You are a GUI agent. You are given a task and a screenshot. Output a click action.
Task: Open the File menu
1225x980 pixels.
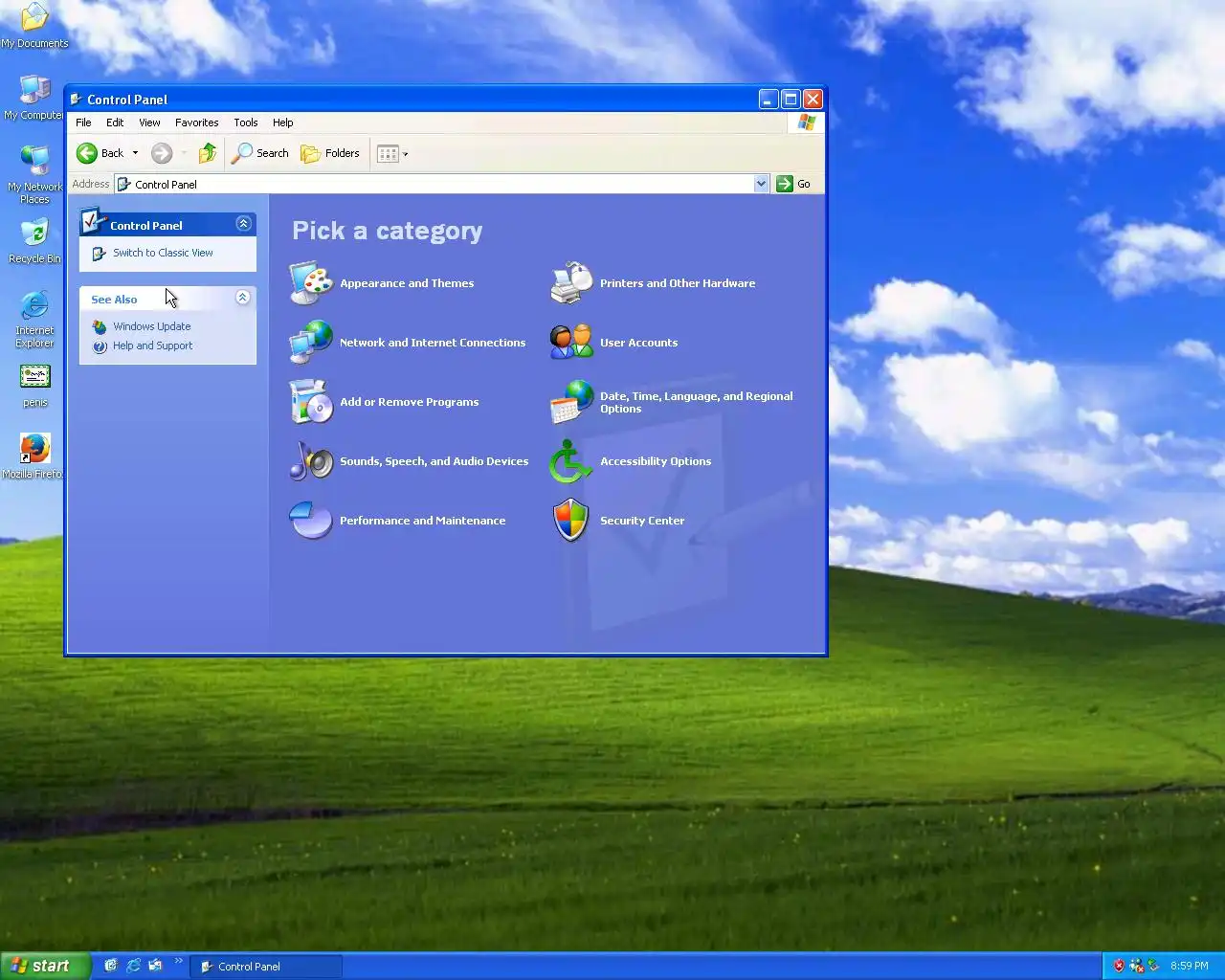[x=84, y=122]
